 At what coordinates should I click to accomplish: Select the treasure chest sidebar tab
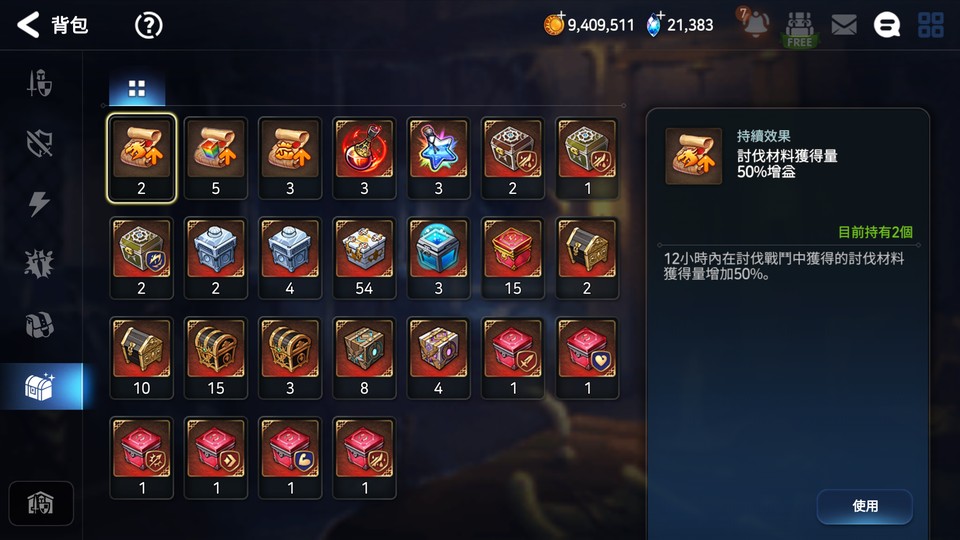(x=41, y=386)
